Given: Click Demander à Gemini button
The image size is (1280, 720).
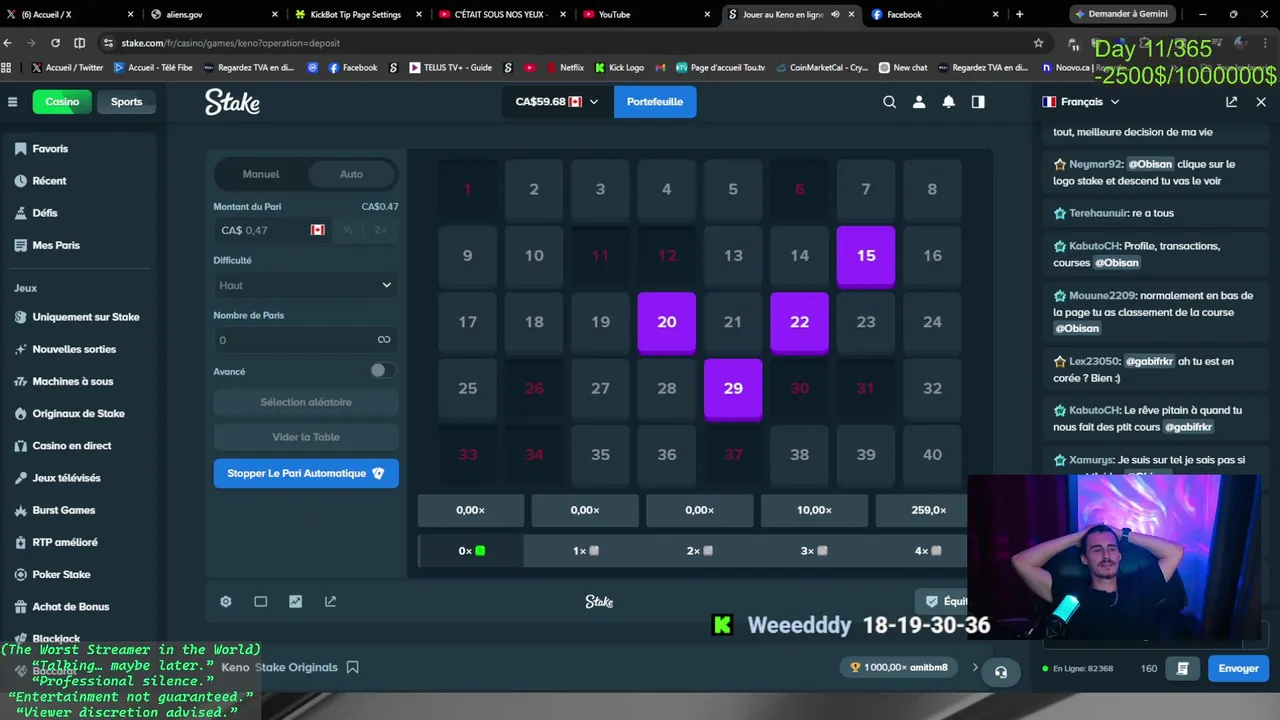Looking at the screenshot, I should [x=1121, y=14].
